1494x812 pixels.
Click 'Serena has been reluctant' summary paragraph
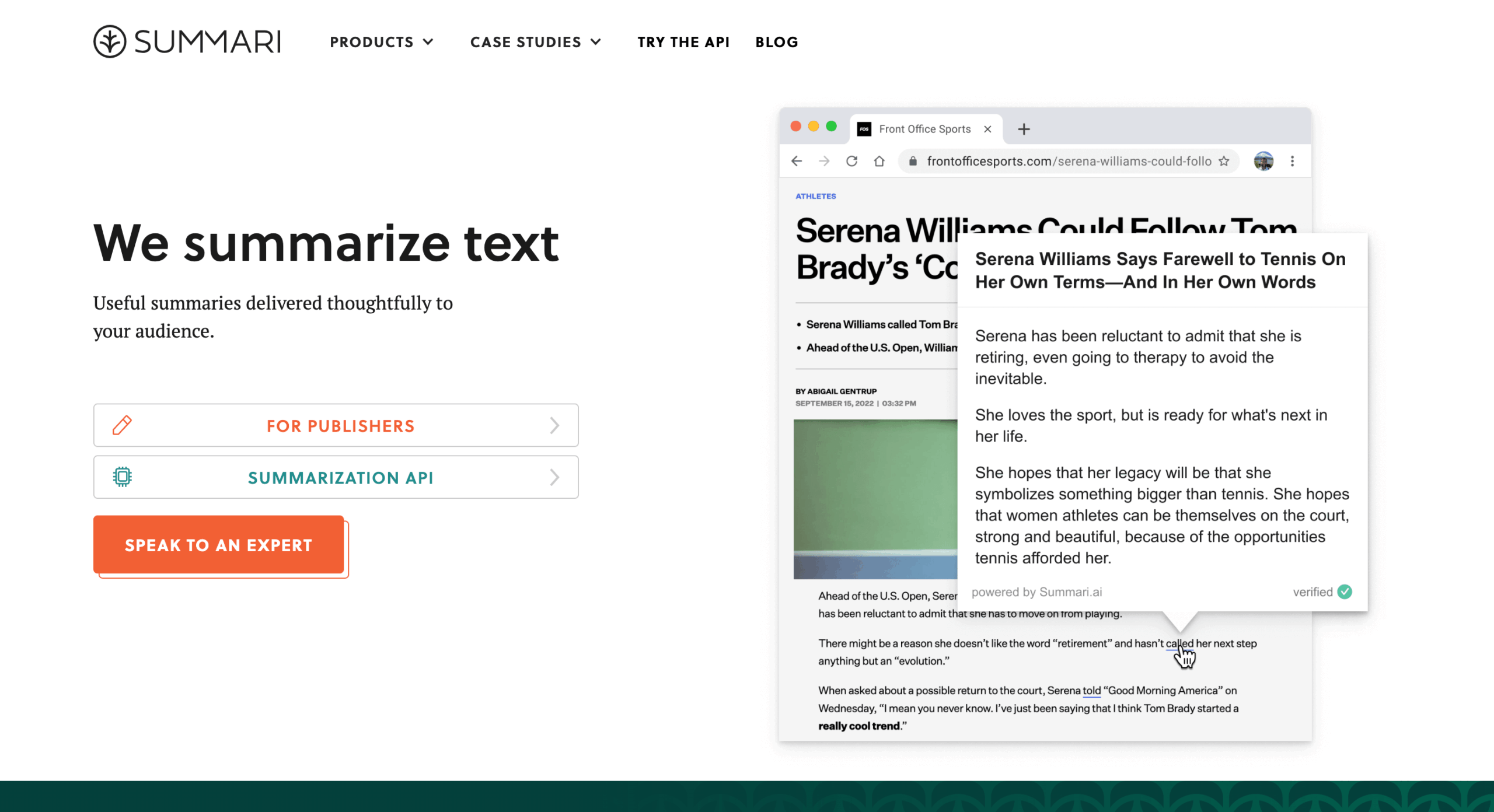(x=1138, y=357)
